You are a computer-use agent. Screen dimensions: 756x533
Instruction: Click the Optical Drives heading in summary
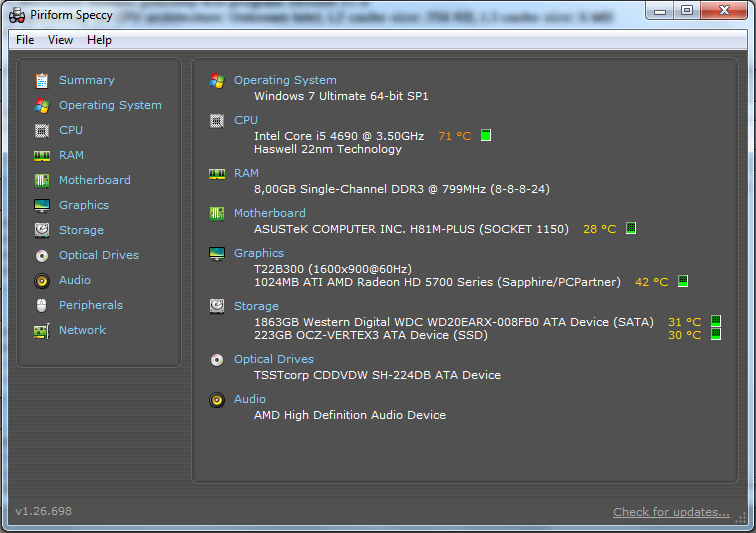[x=274, y=360]
